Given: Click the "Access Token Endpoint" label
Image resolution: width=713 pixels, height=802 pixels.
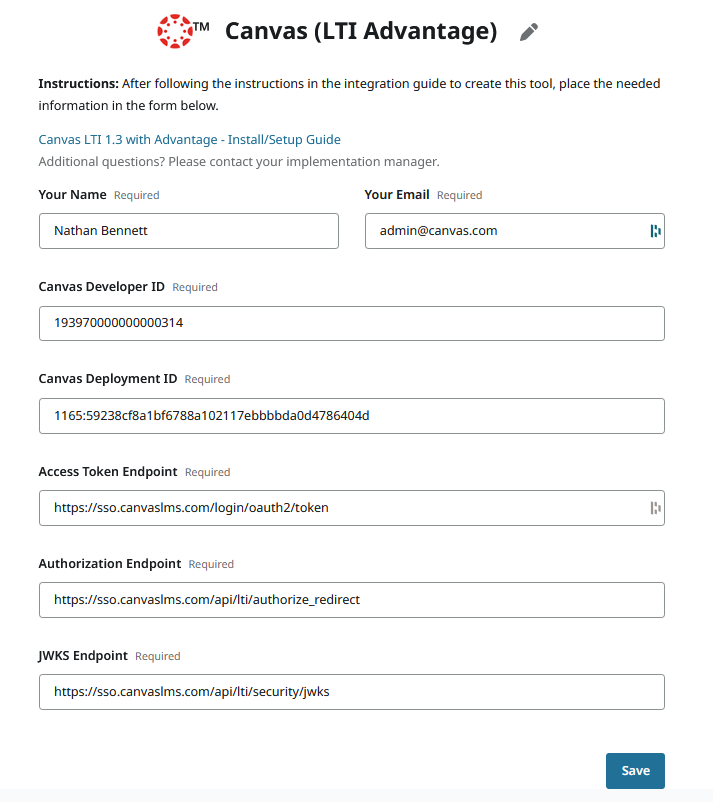Looking at the screenshot, I should click(108, 472).
